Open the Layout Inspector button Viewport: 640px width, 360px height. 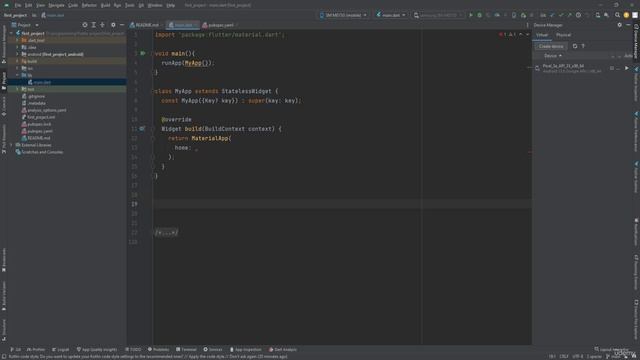(610, 349)
